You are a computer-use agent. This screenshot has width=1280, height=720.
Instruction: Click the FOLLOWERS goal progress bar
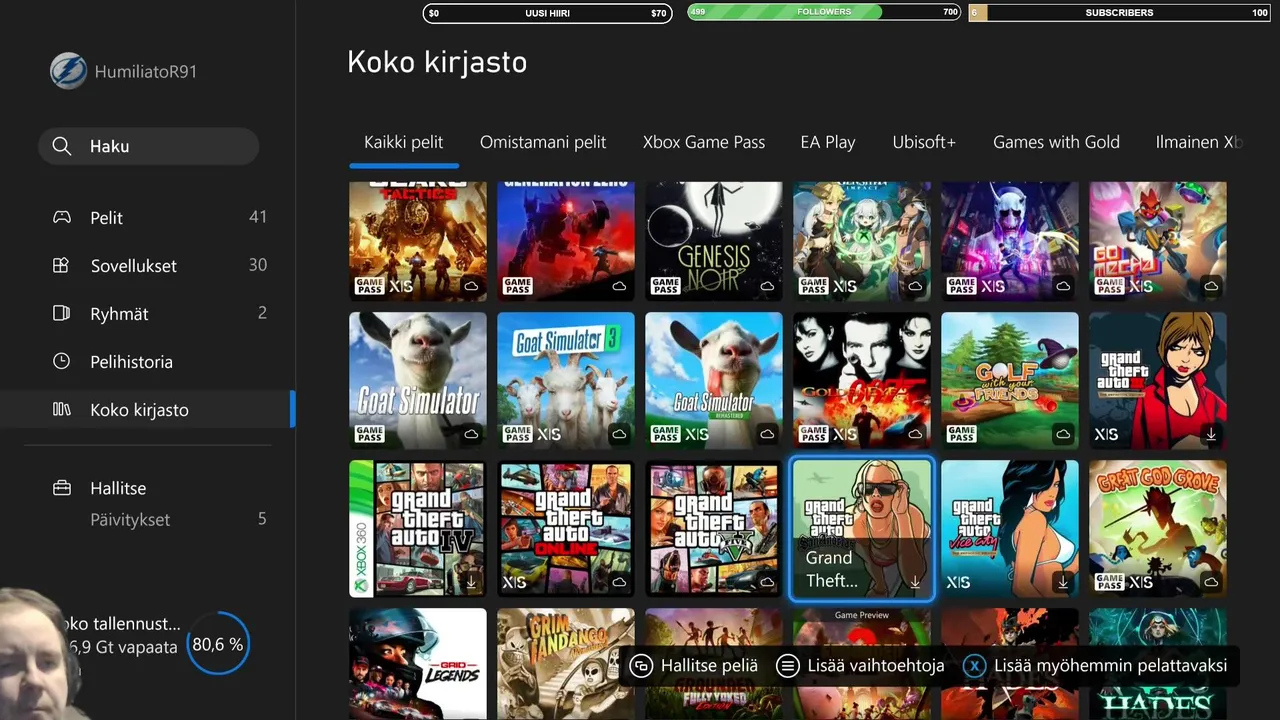pos(824,12)
